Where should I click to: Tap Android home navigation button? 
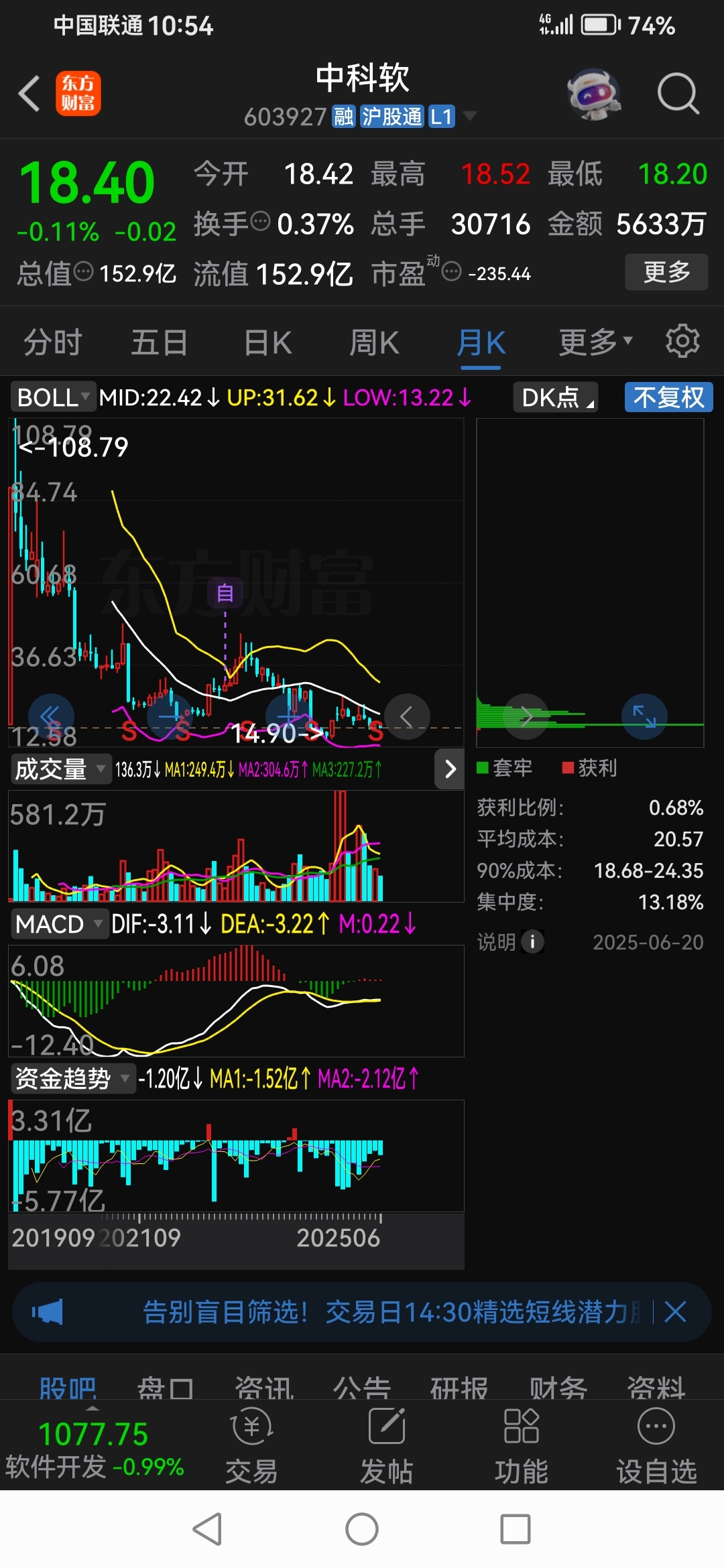click(x=362, y=1529)
